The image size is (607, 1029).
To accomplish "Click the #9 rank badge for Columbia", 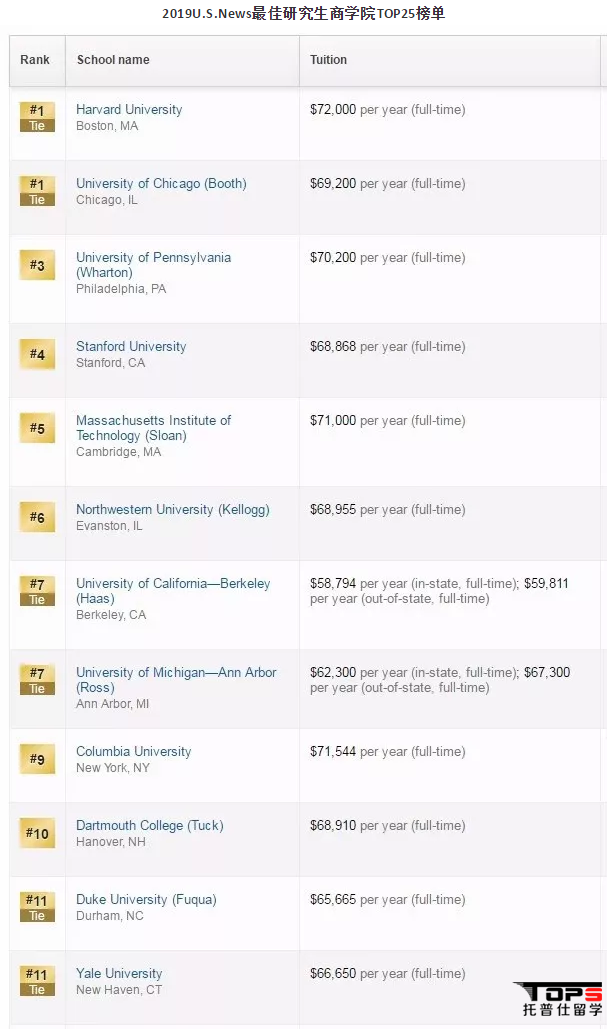I will [x=37, y=759].
